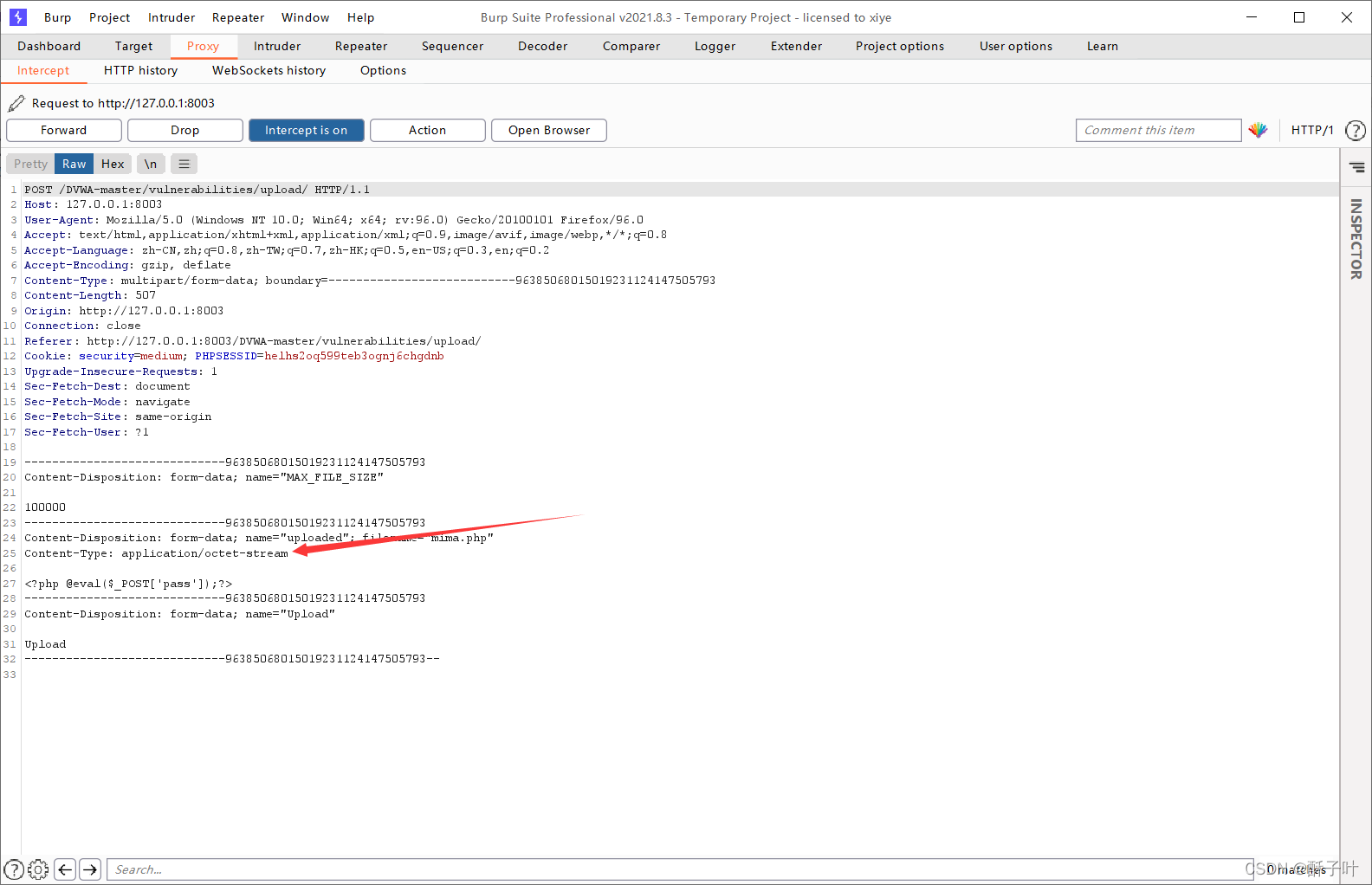This screenshot has width=1372, height=885.
Task: Open the HTTP history sub-tab
Action: 141,70
